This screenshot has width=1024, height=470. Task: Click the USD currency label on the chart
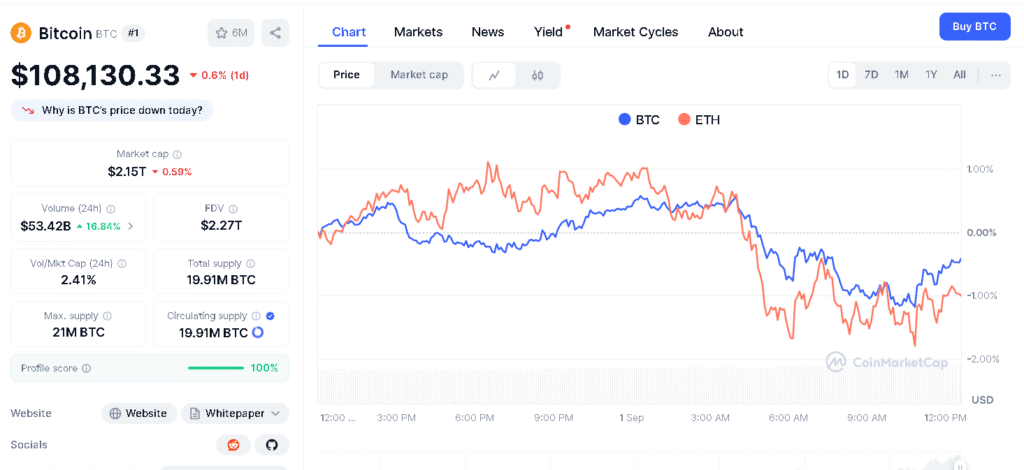point(983,400)
